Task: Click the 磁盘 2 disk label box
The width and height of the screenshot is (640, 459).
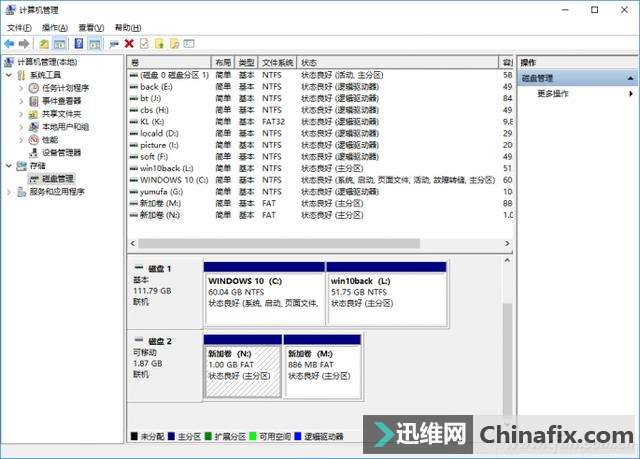Action: click(165, 366)
